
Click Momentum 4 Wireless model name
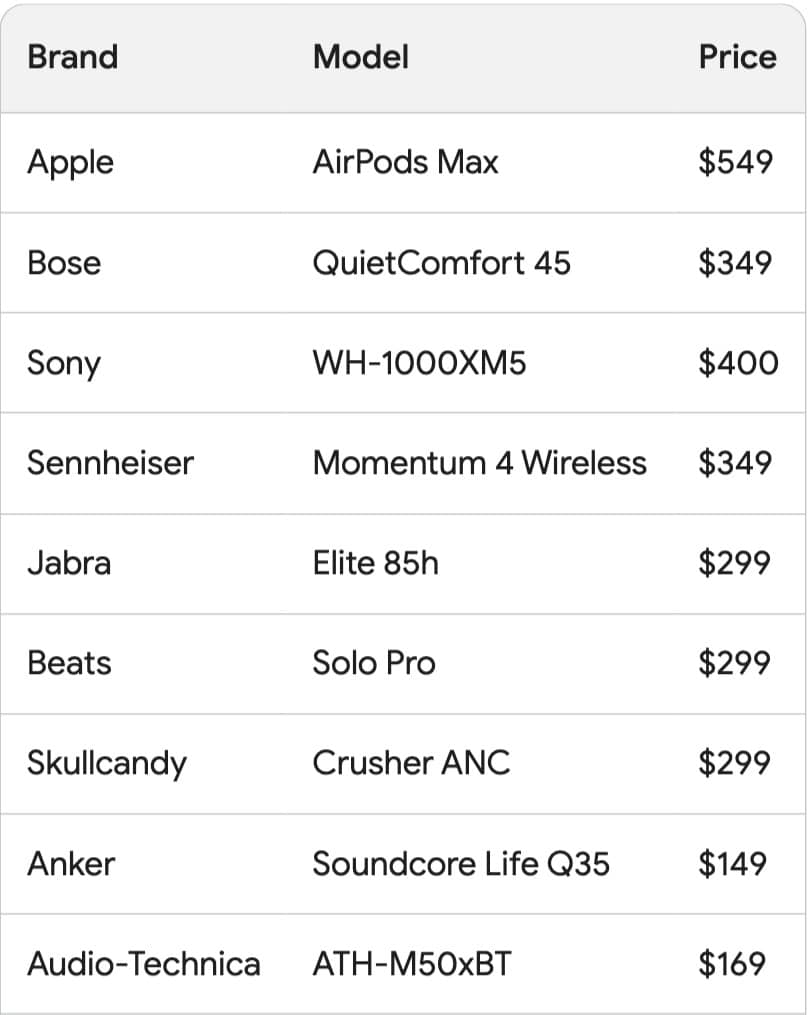(x=479, y=463)
